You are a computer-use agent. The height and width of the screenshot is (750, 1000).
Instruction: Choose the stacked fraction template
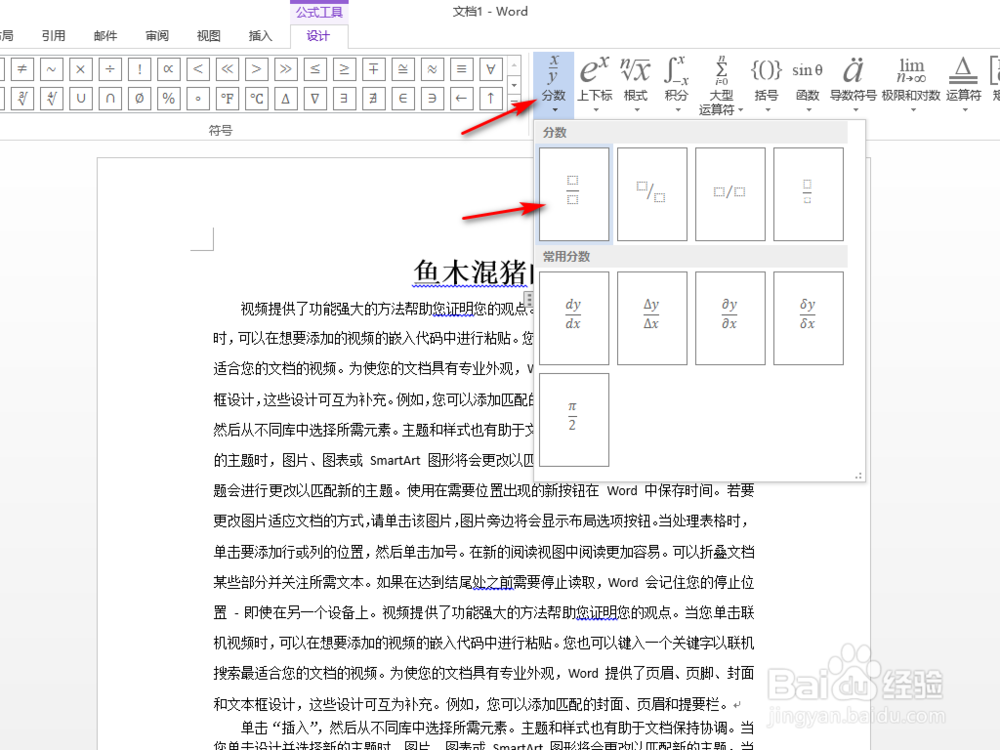[x=574, y=194]
